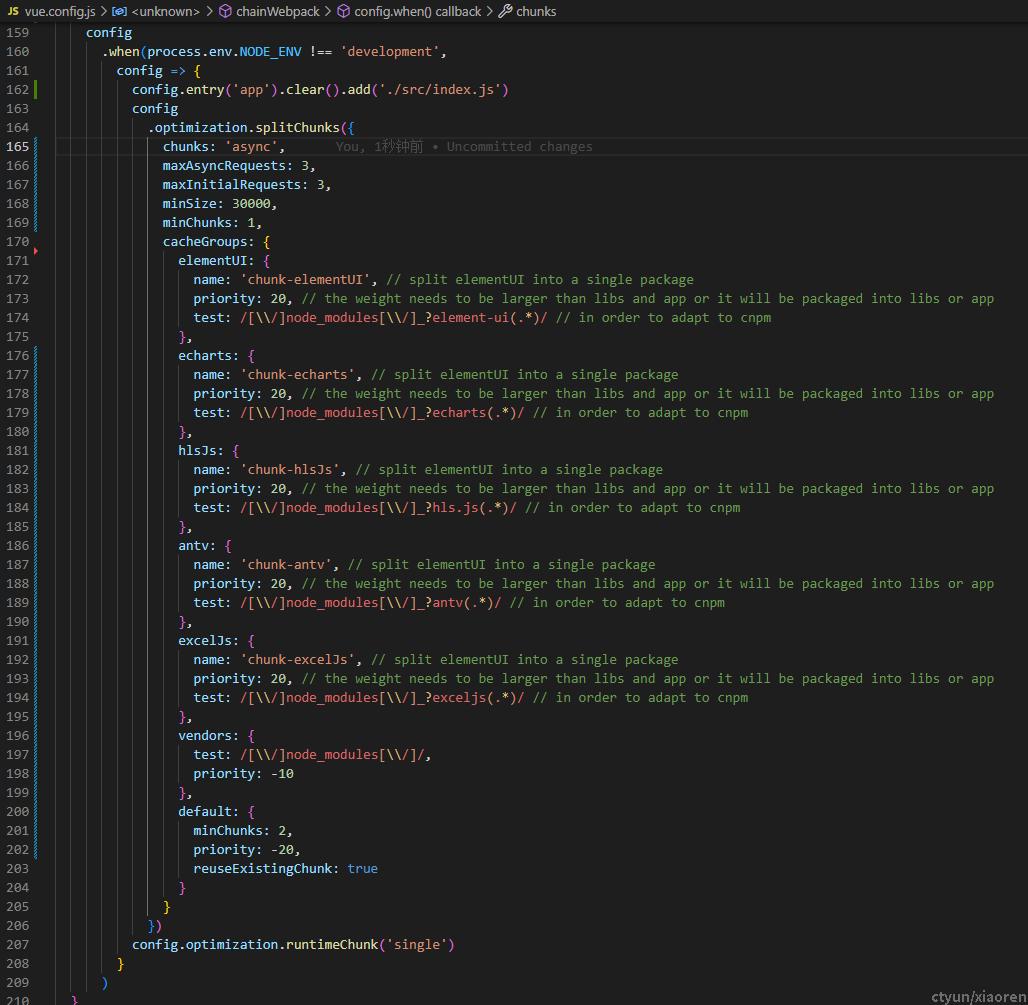Open the <unknown> breadcrumb segment
The height and width of the screenshot is (1005, 1028).
pos(165,11)
